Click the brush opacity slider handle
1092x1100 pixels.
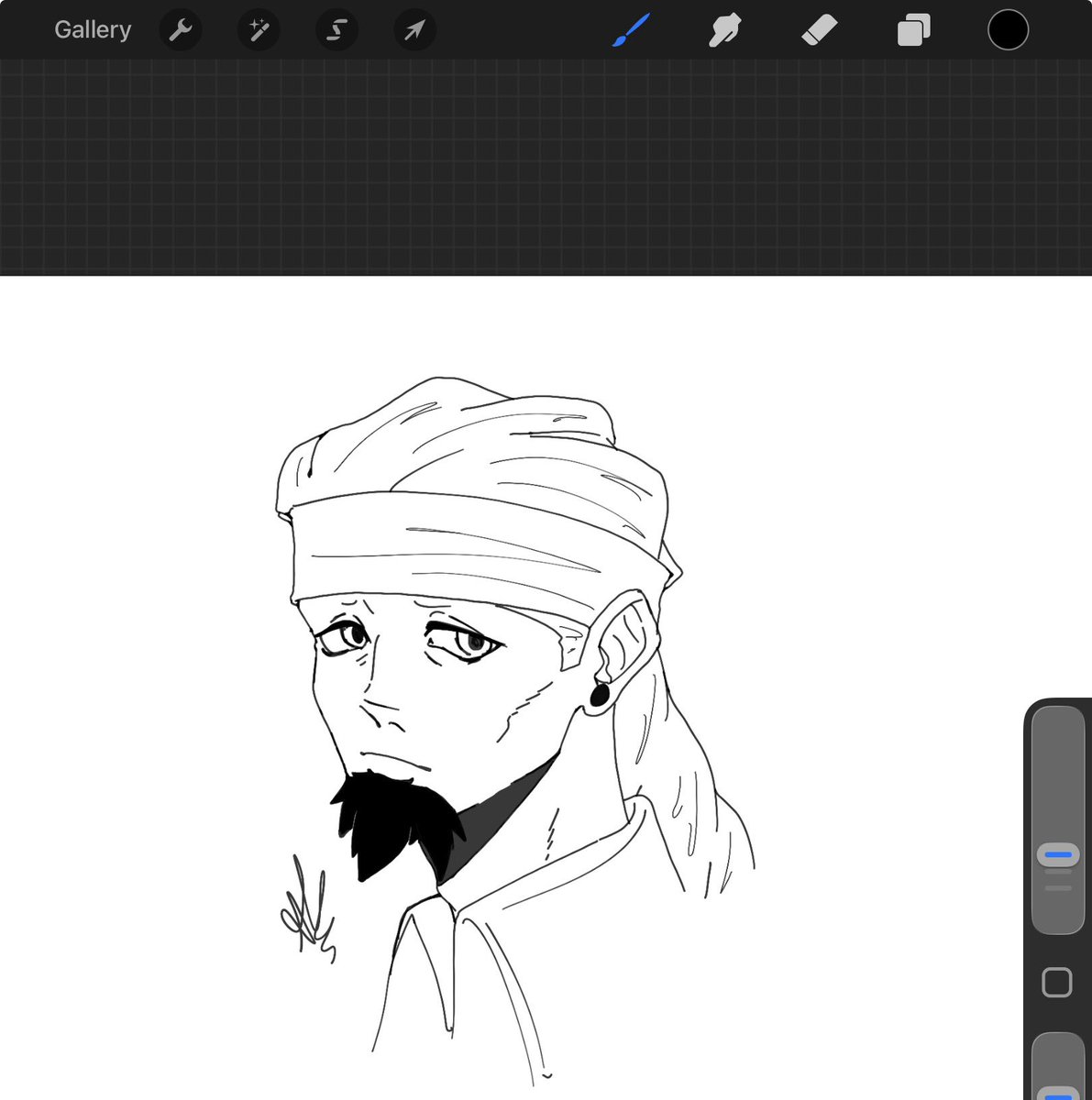tap(1058, 1093)
